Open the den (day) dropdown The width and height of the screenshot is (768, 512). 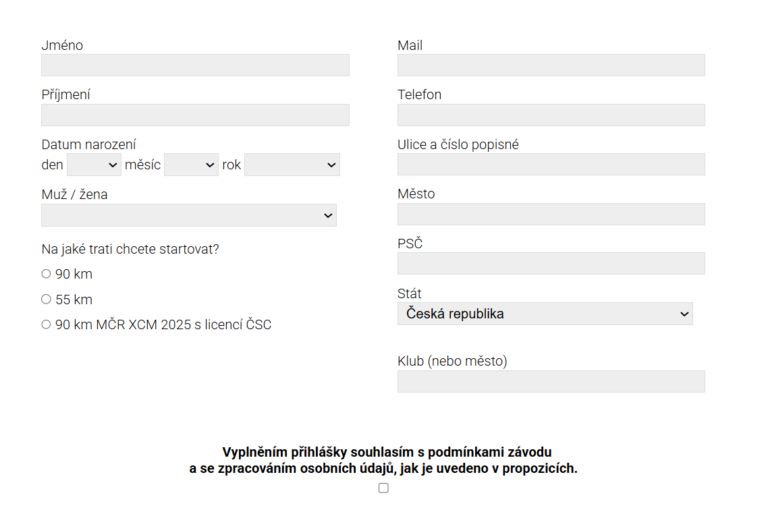click(94, 165)
